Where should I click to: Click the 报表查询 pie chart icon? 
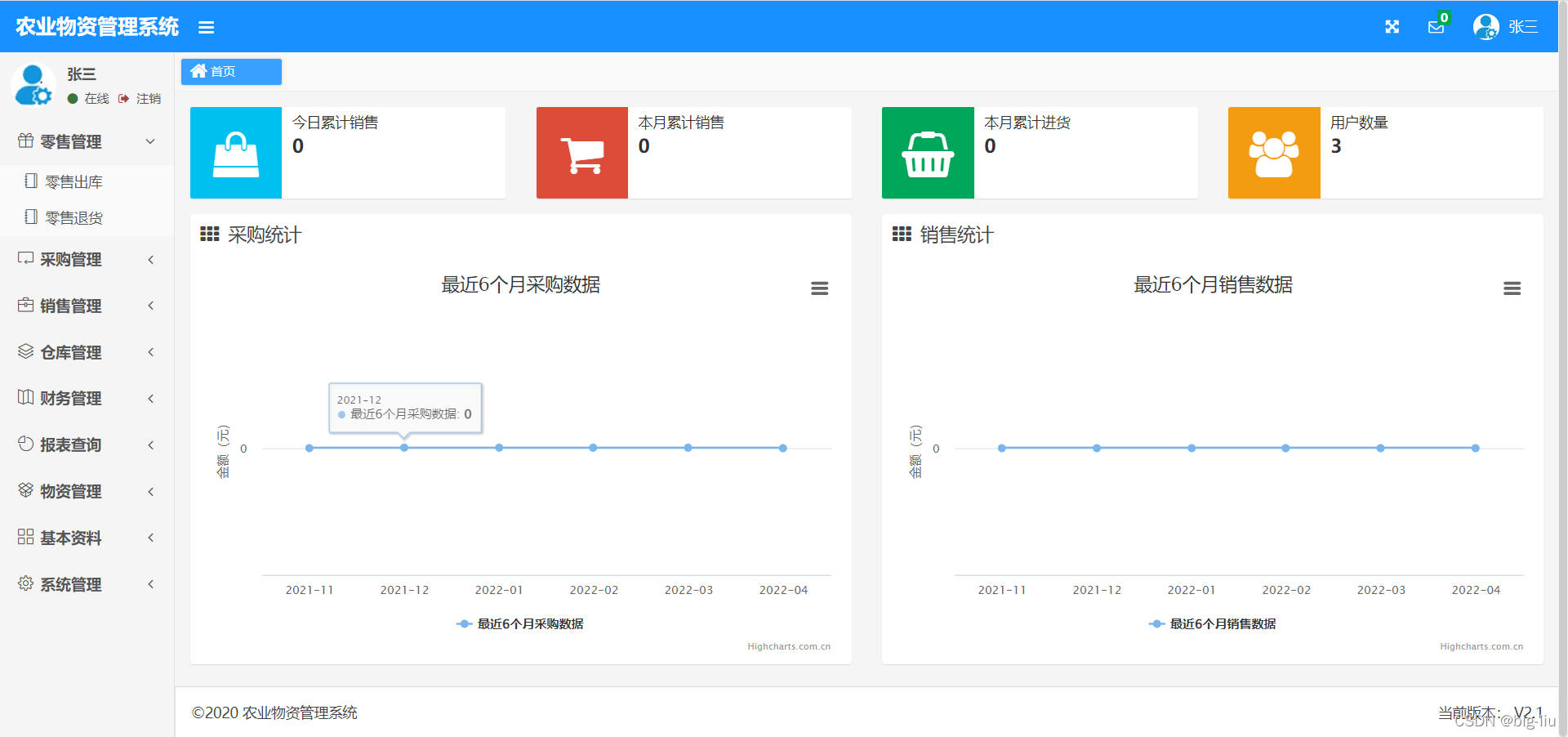tap(26, 444)
